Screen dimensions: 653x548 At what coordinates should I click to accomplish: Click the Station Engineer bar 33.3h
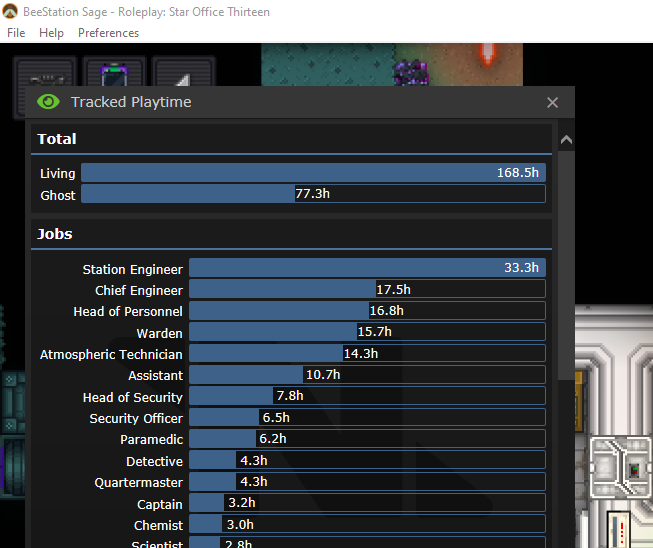pos(367,267)
